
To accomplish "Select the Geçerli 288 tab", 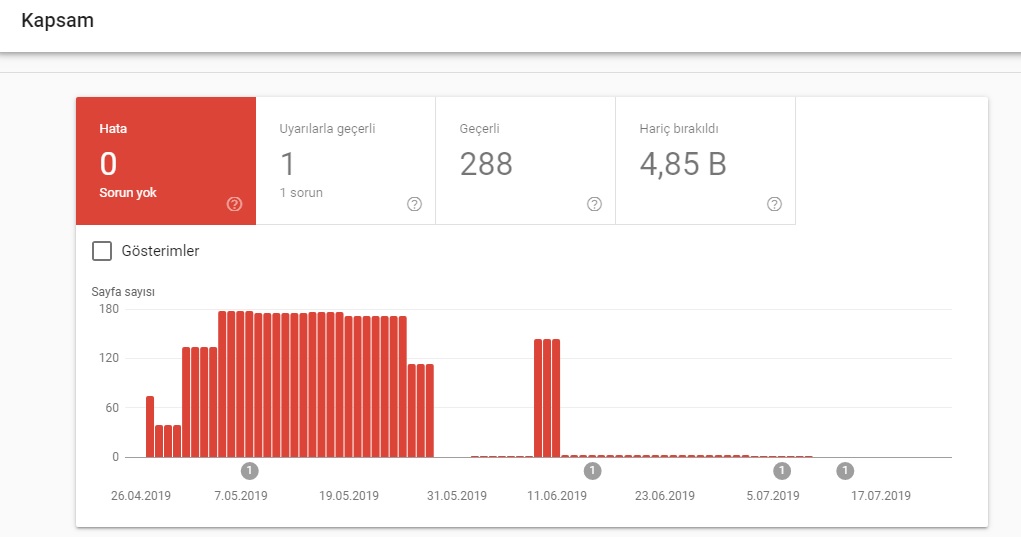I will [525, 161].
